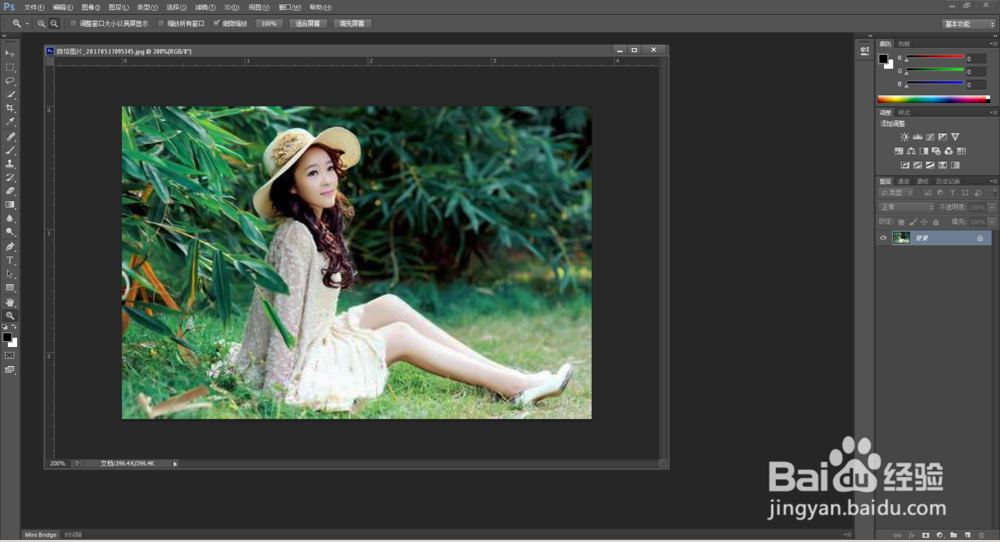This screenshot has height=542, width=1000.
Task: Open the opacity slider dropdown
Action: click(x=992, y=207)
